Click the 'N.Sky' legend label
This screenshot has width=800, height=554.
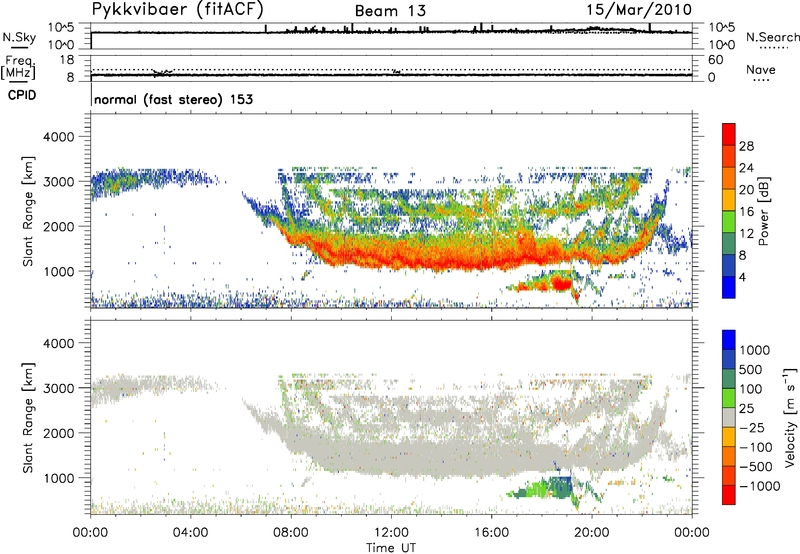19,37
